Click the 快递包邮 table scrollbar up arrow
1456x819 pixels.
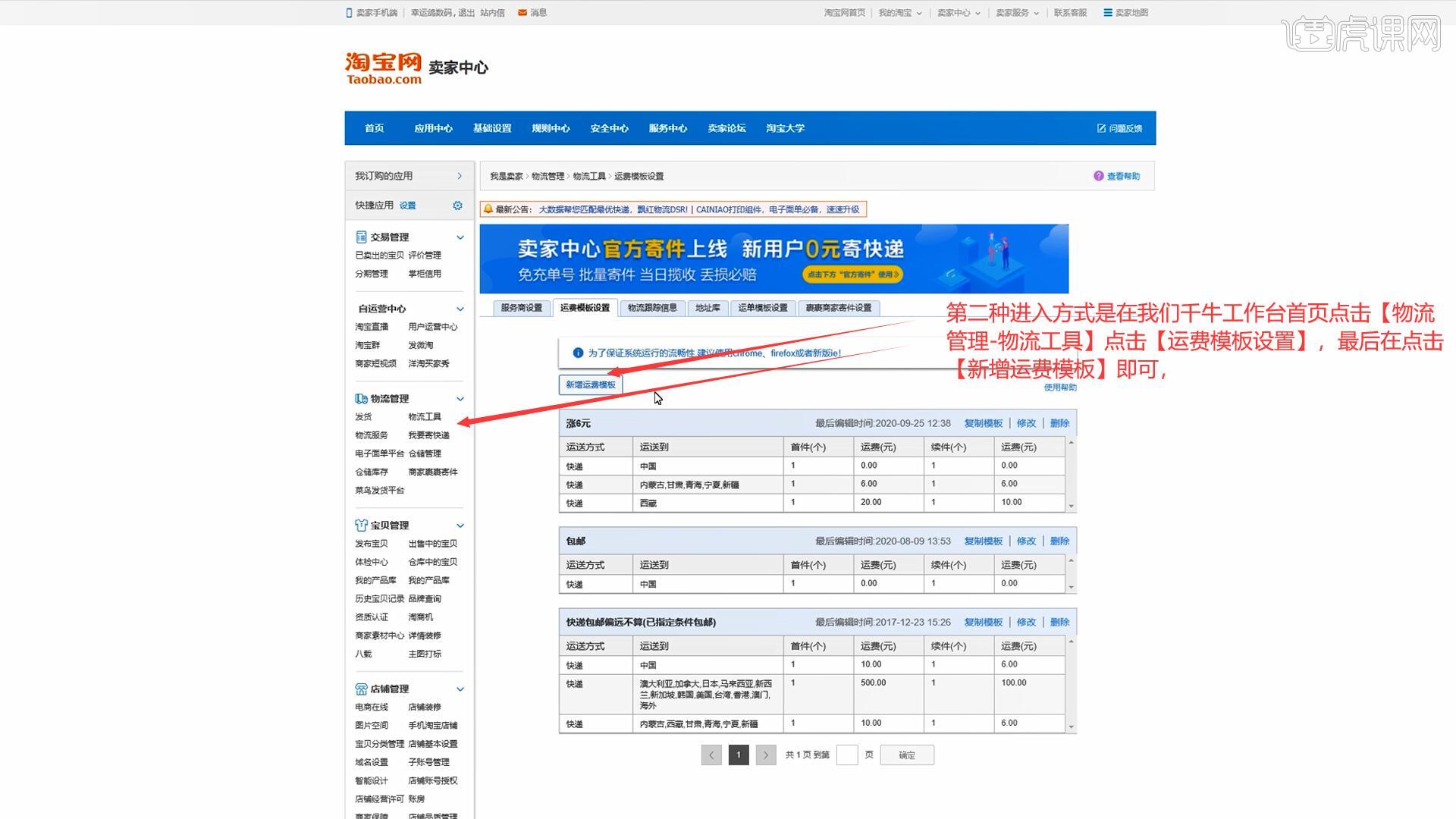tap(1072, 642)
